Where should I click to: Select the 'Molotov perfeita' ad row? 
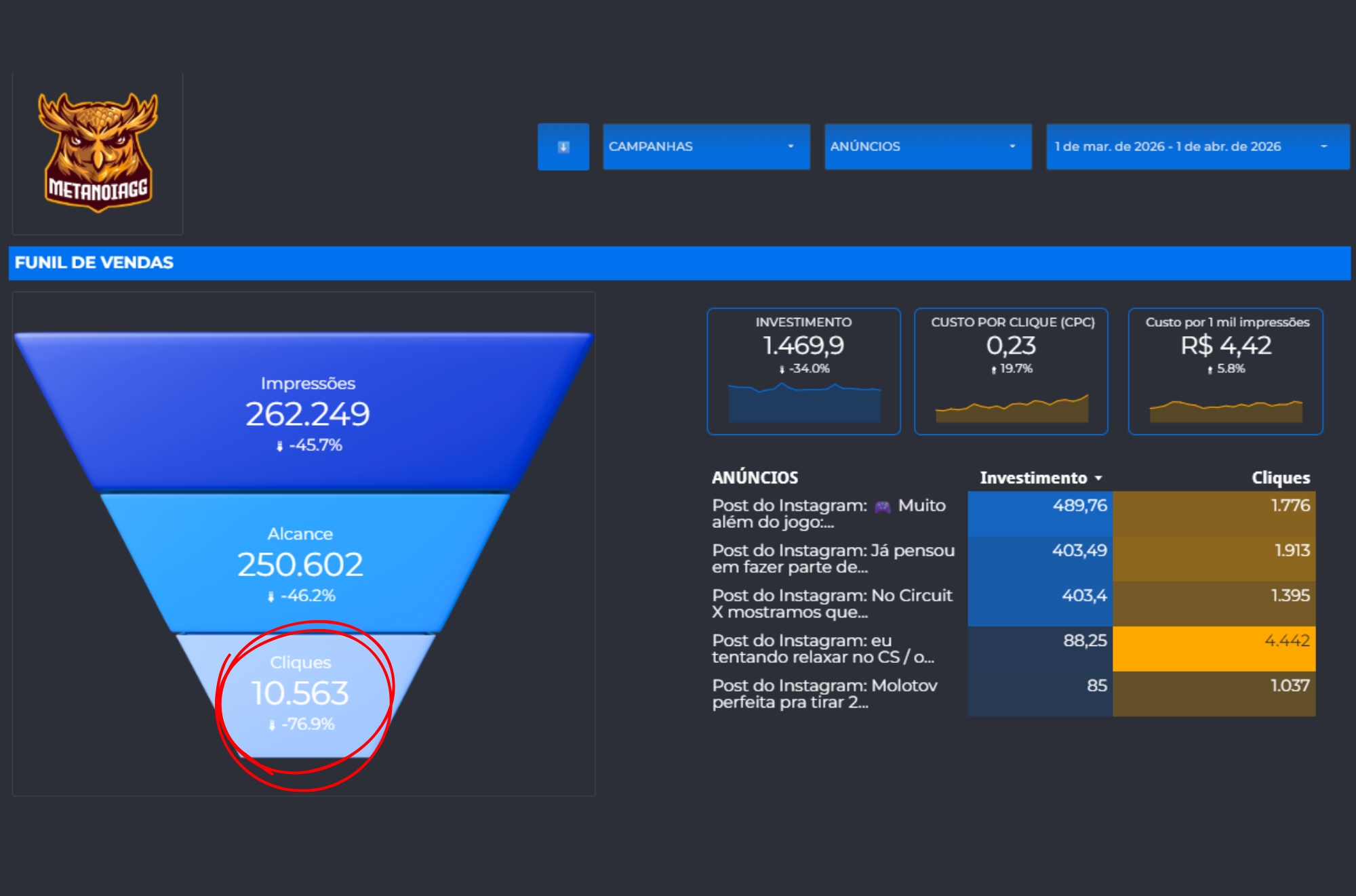824,693
